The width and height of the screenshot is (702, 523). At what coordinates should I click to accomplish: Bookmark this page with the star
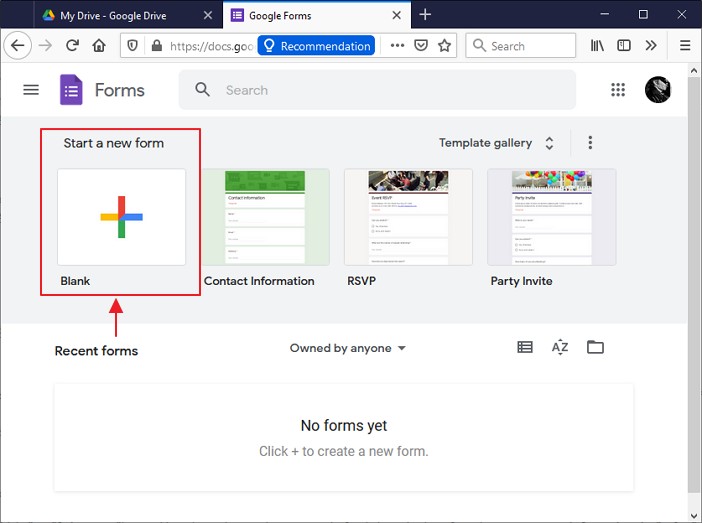point(445,45)
